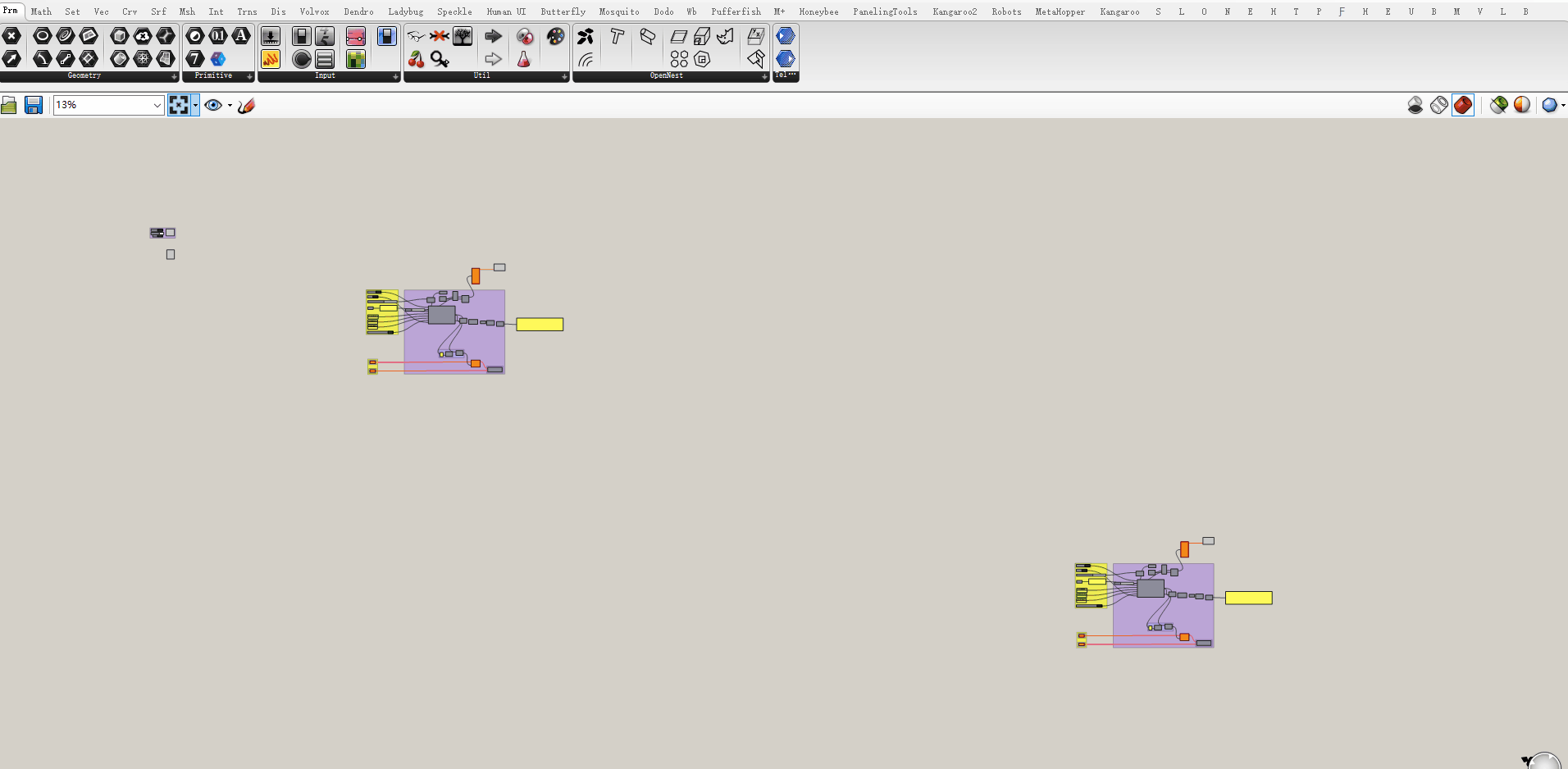Disable document preview geometry

pyautogui.click(x=1415, y=105)
